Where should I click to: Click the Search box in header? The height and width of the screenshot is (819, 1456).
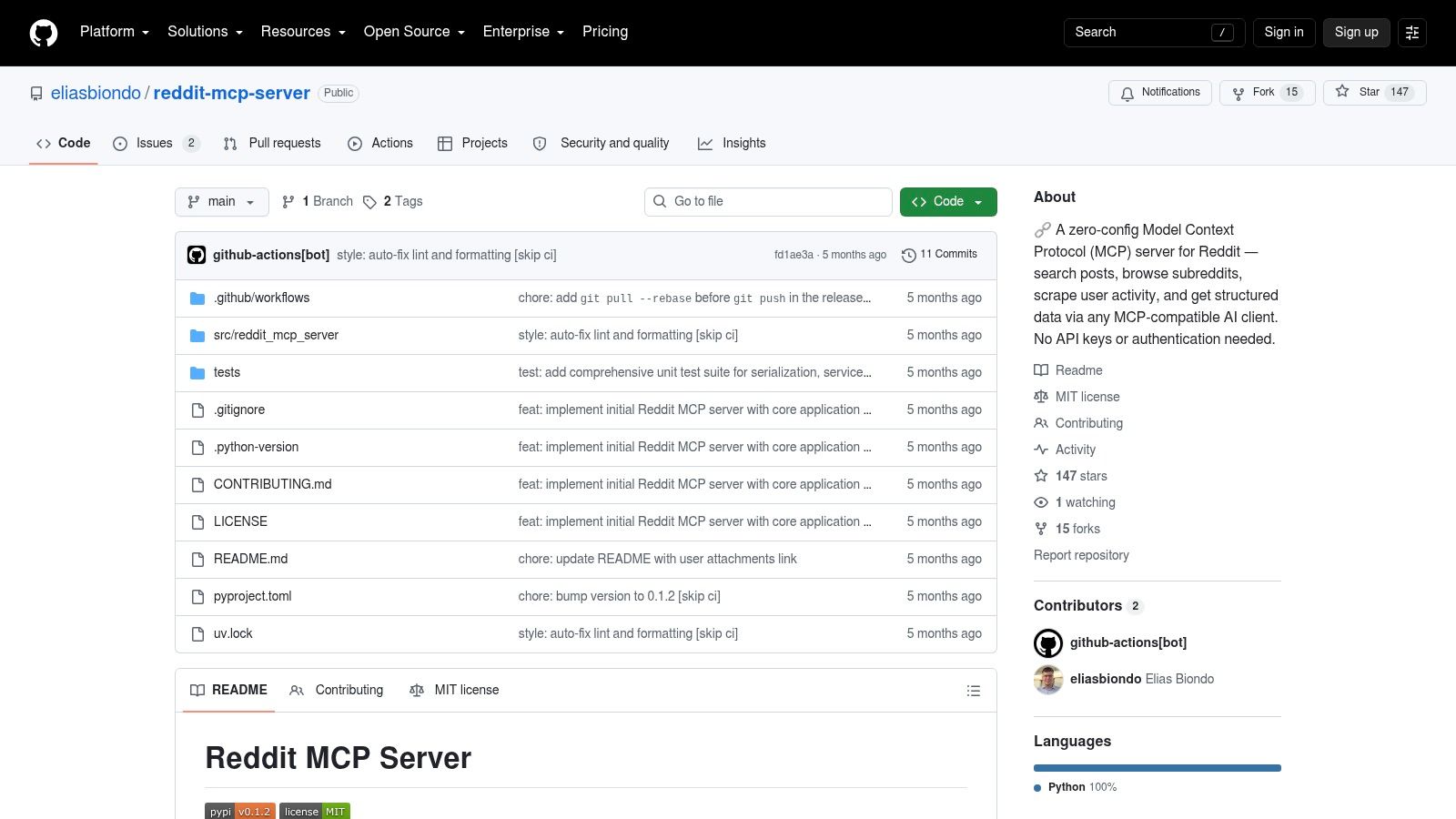click(x=1154, y=33)
